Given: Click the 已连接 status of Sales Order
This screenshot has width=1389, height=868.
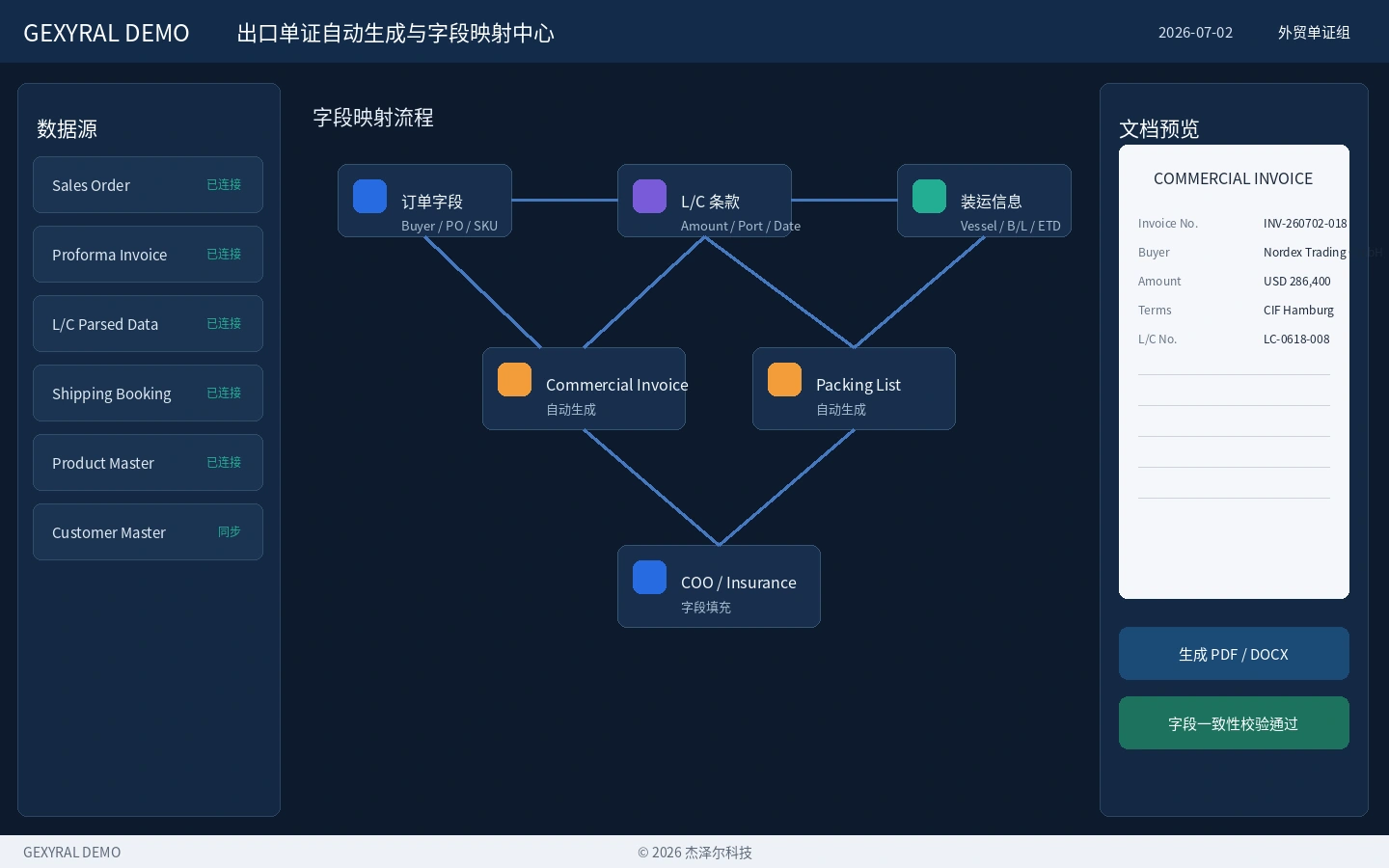Looking at the screenshot, I should [224, 184].
